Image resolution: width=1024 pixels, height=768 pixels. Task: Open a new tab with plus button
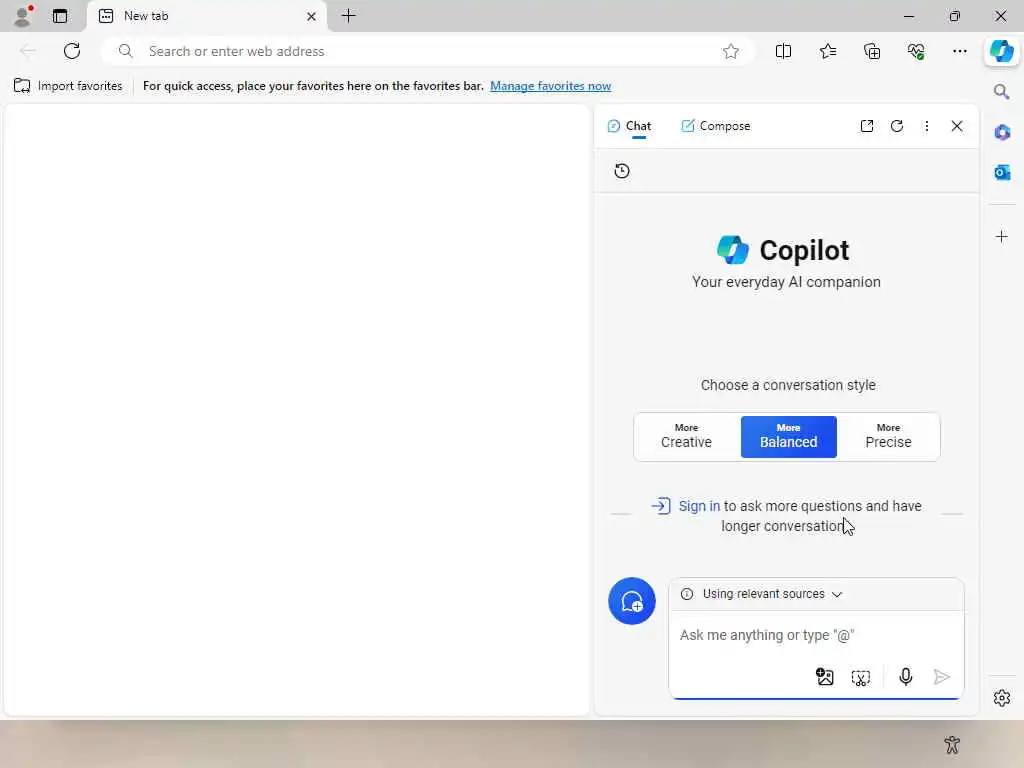click(349, 16)
